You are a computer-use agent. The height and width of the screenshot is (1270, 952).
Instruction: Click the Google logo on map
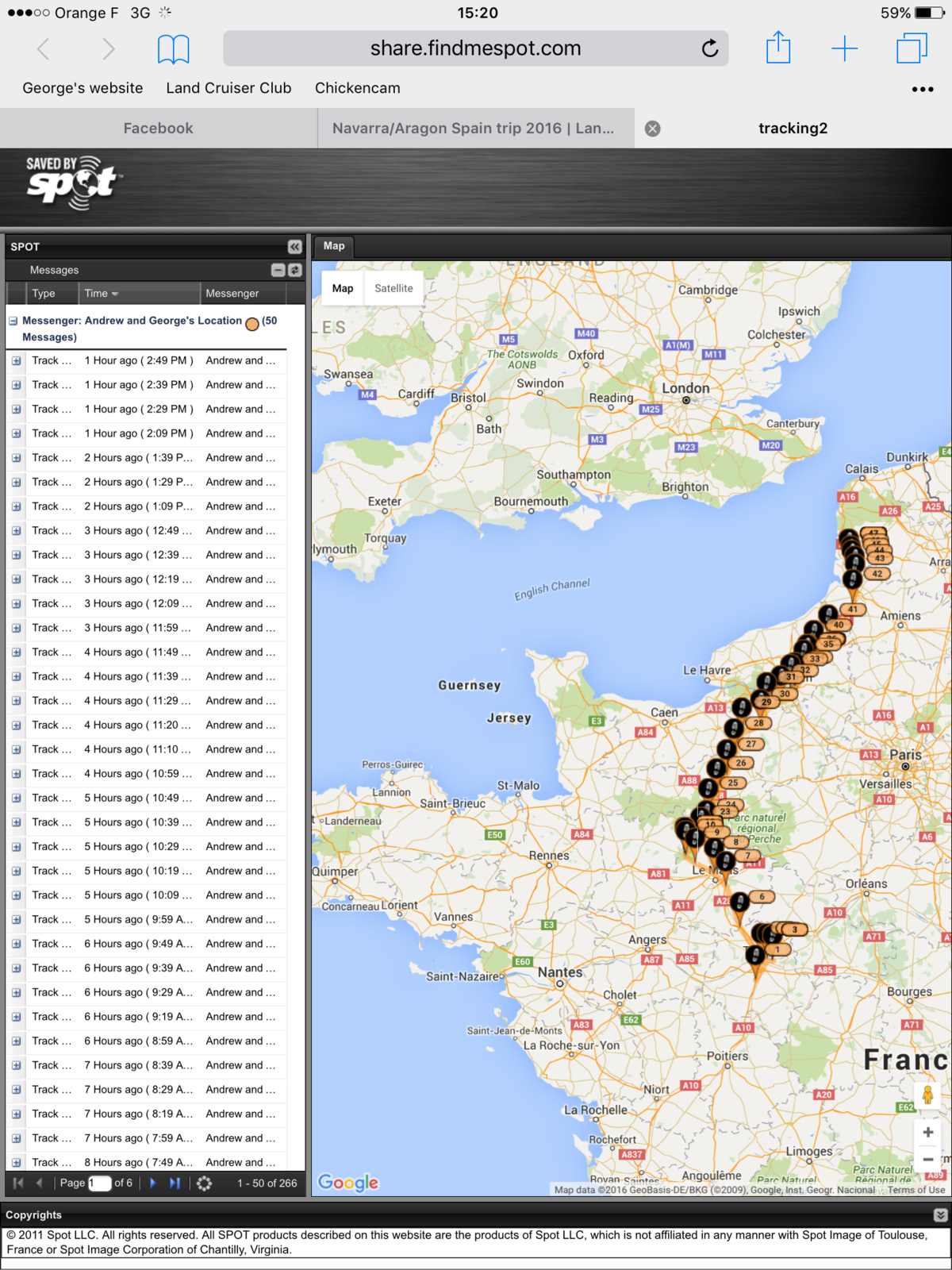[x=348, y=1183]
